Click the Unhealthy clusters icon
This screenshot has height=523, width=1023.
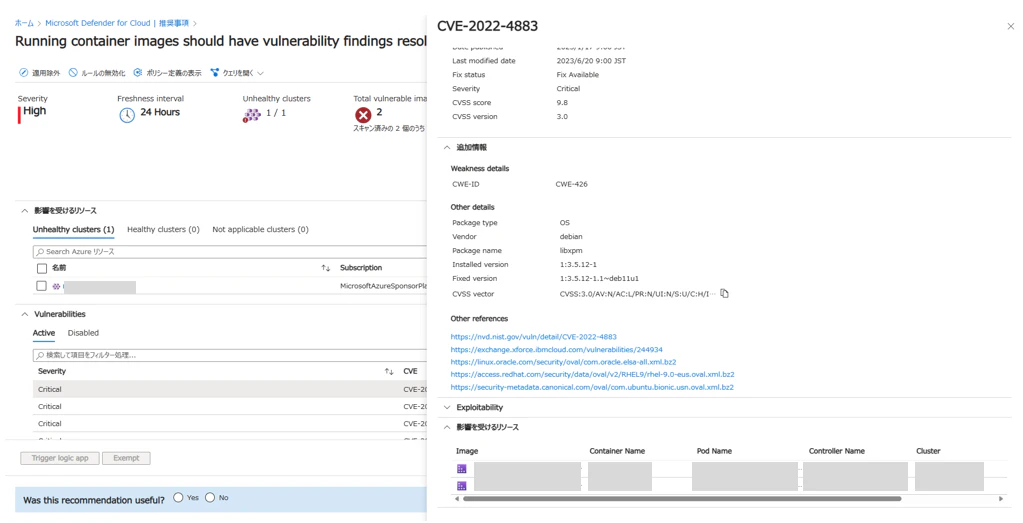[x=252, y=115]
